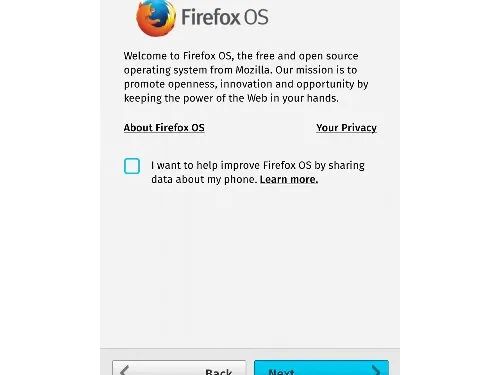Enable sharing data about my phone checkbox

132,166
